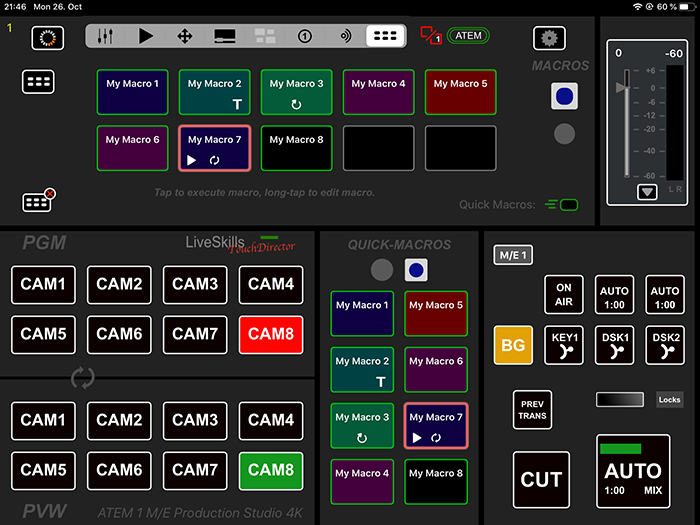Open the ATEM connection selector

468,36
